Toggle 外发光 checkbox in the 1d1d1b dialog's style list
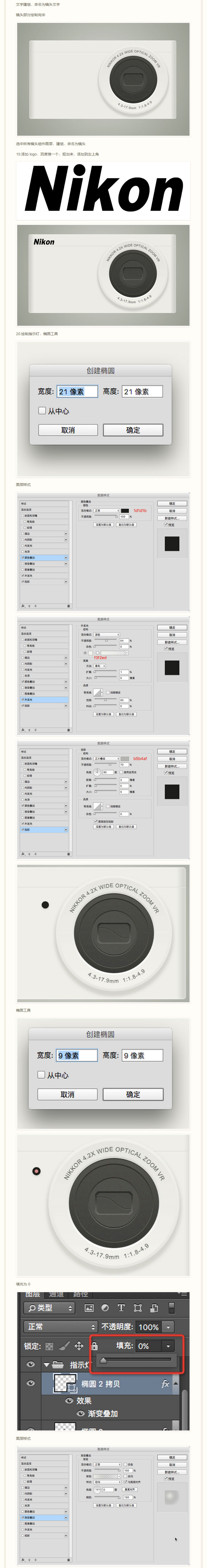The width and height of the screenshot is (207, 1568). (23, 576)
